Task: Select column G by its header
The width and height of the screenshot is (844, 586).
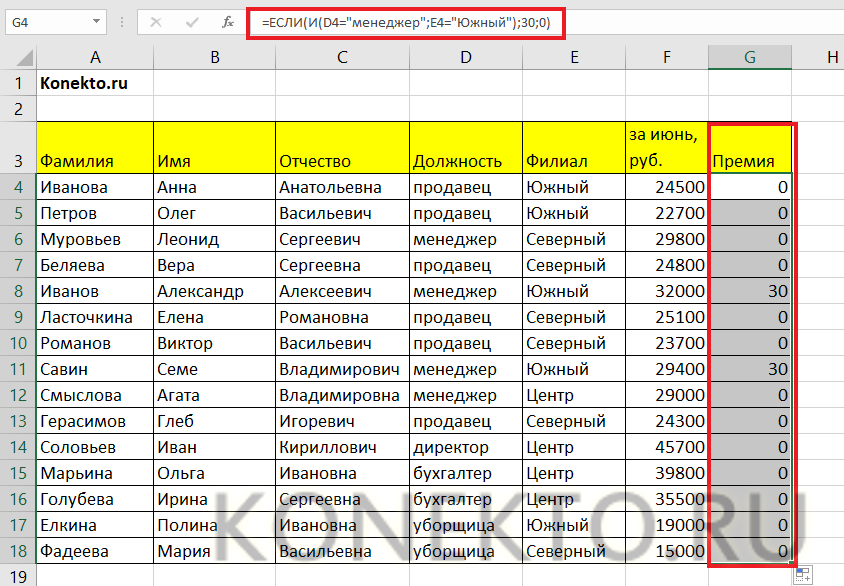Action: point(749,58)
